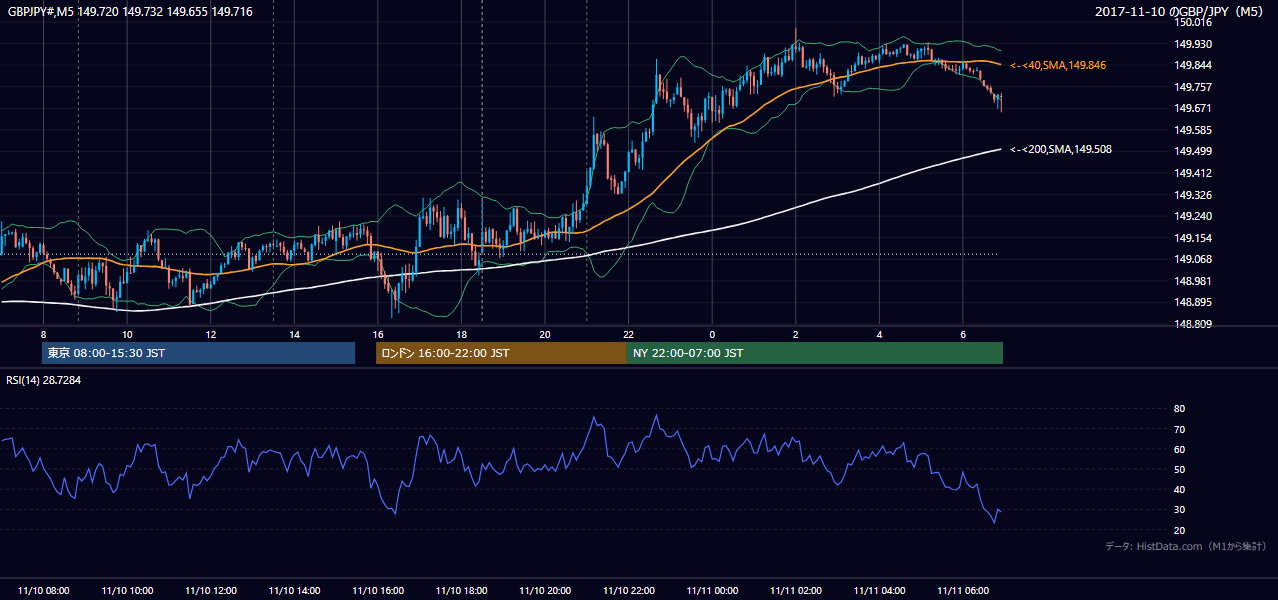Click hour tick 22 under price chart
This screenshot has height=600, width=1278.
[x=628, y=334]
